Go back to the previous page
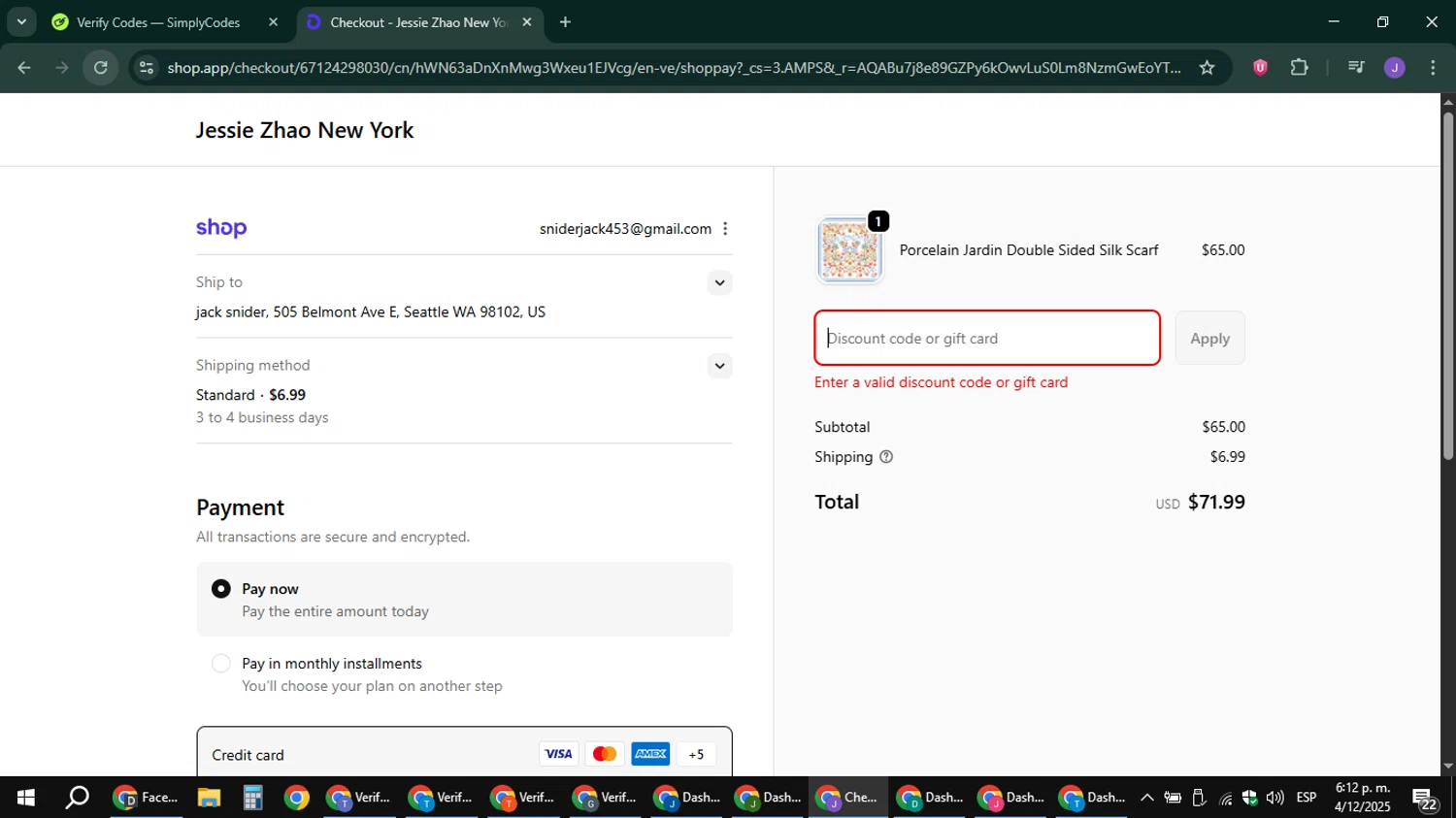This screenshot has width=1456, height=818. coord(24,67)
